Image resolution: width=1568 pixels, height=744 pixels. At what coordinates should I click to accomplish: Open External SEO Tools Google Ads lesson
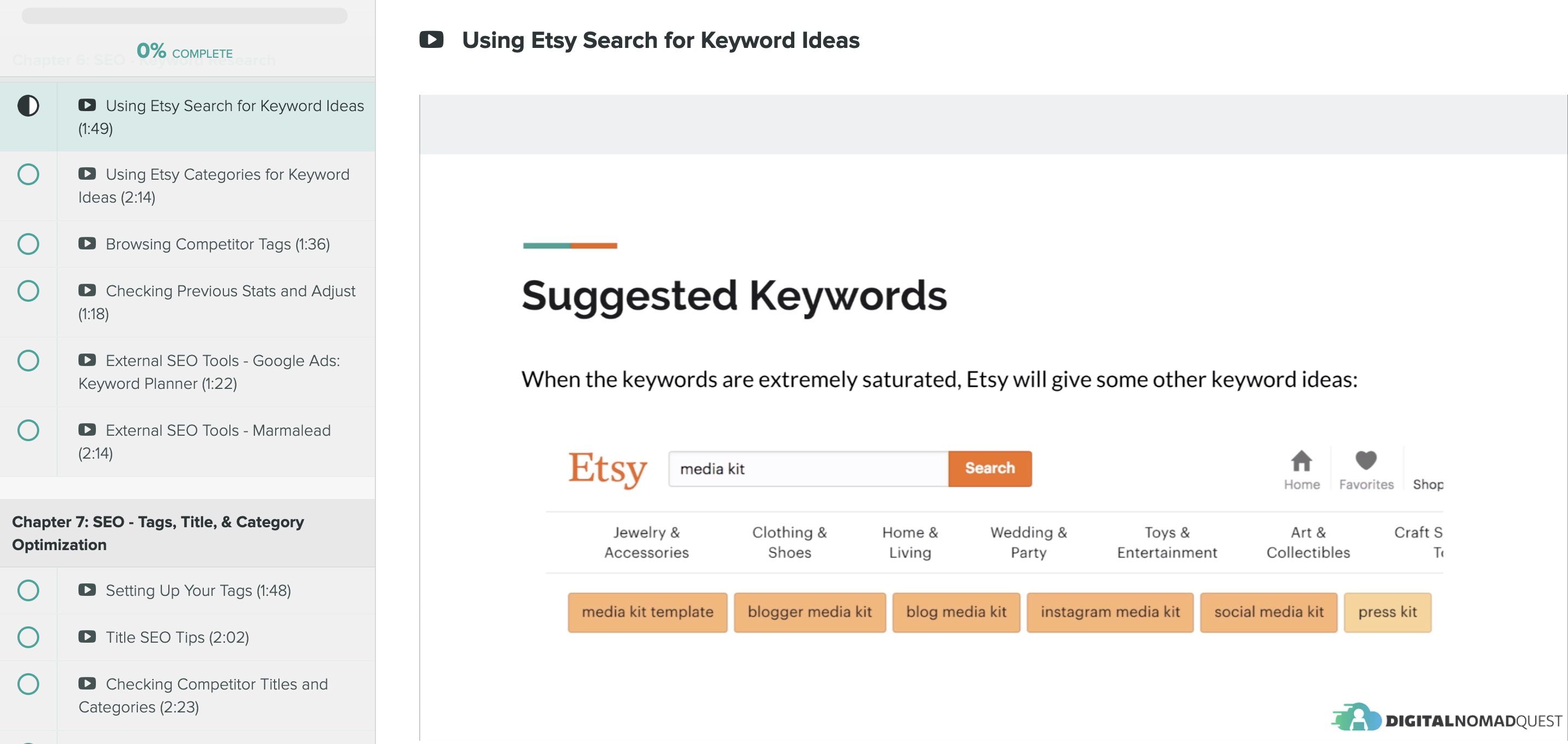pos(187,371)
